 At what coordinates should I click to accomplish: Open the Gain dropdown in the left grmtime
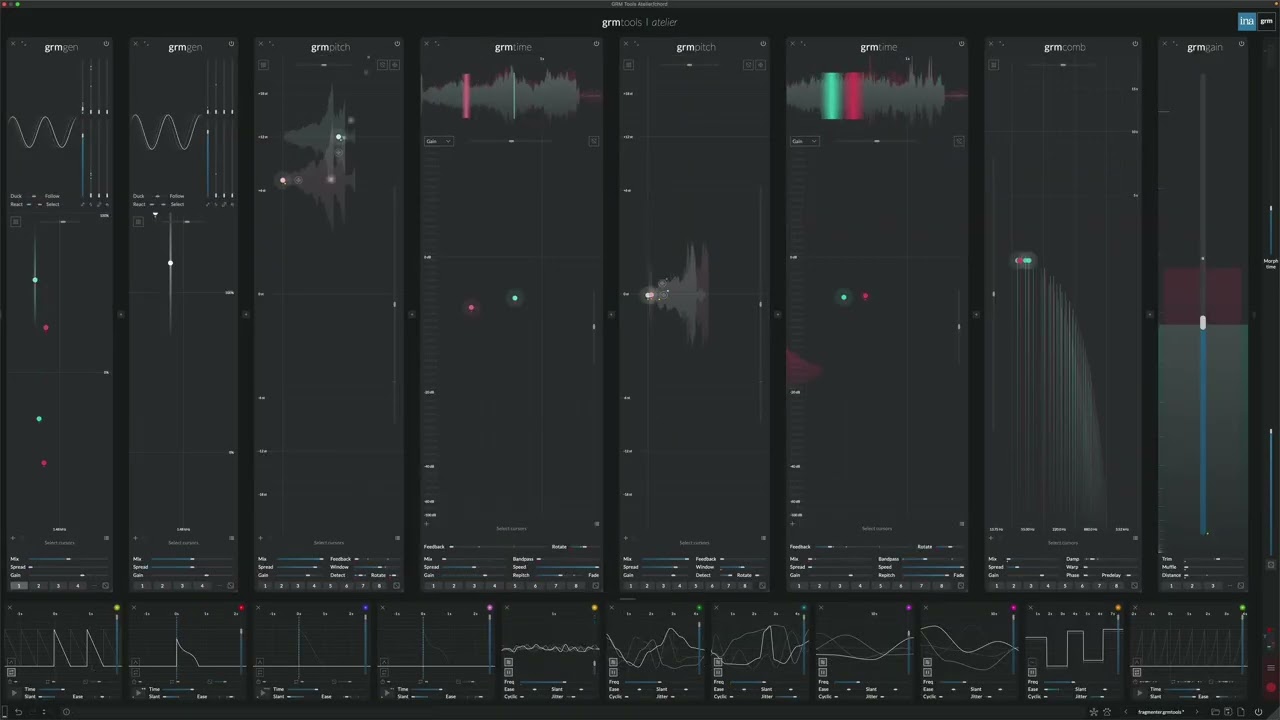click(439, 141)
